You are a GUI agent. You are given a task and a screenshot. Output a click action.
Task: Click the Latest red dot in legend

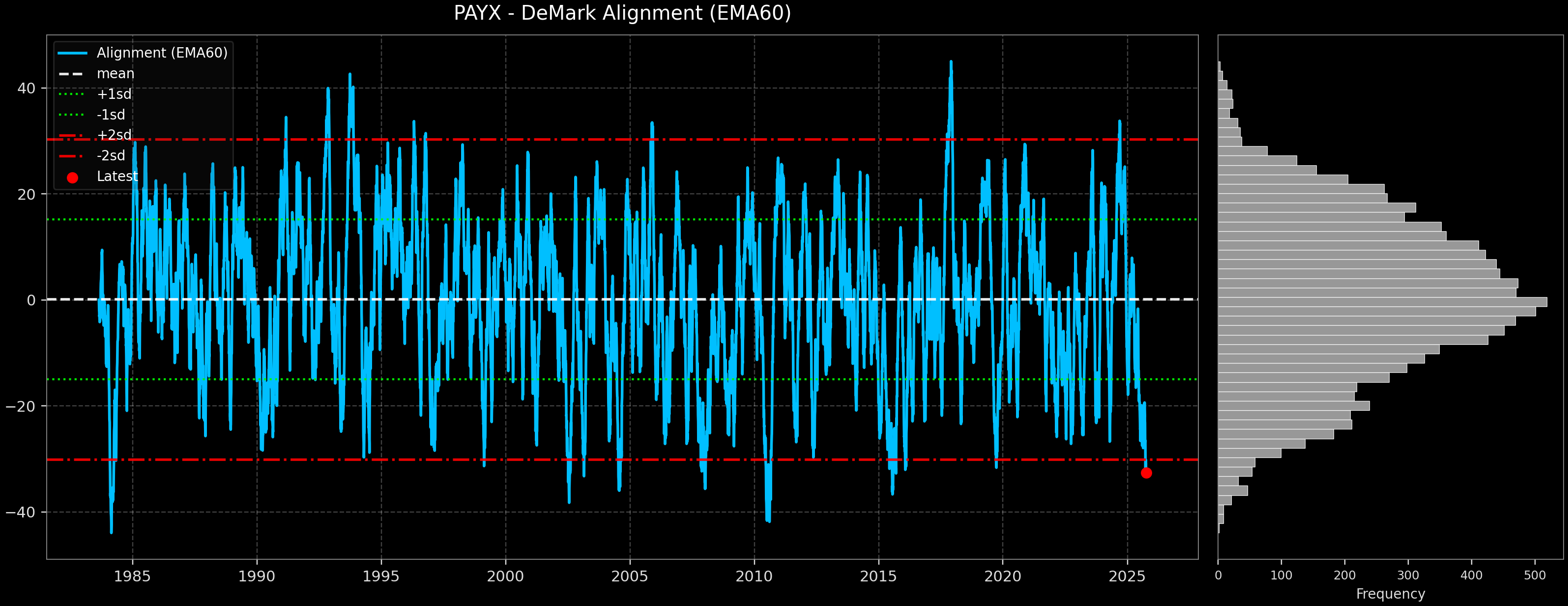(x=72, y=178)
